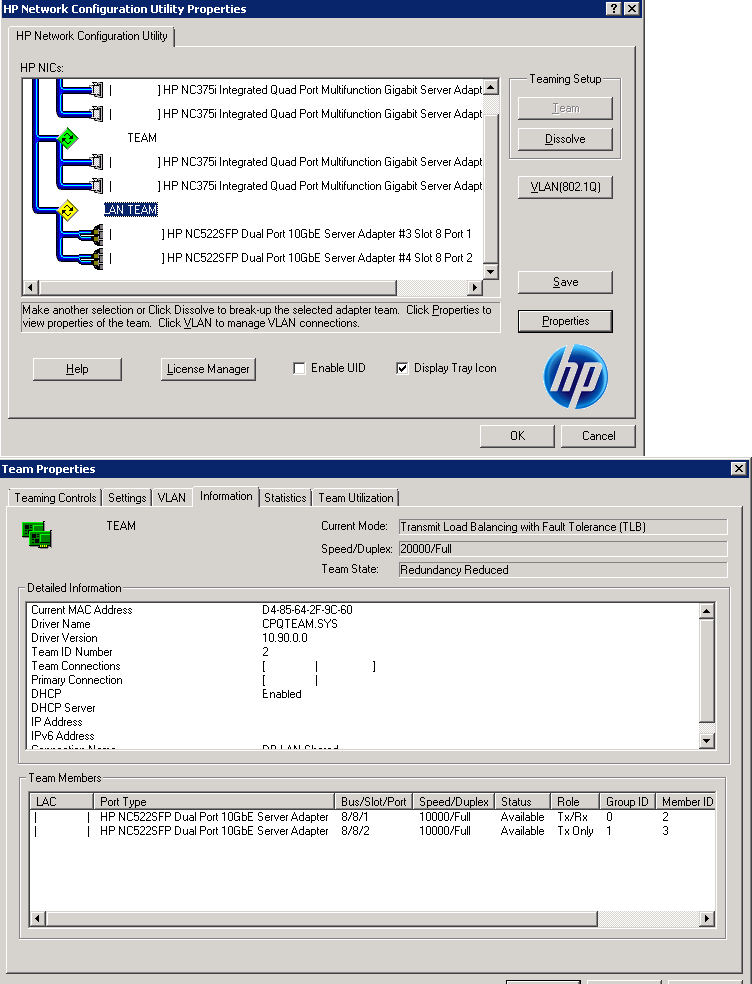Open the Team Utilization tab

(x=356, y=498)
